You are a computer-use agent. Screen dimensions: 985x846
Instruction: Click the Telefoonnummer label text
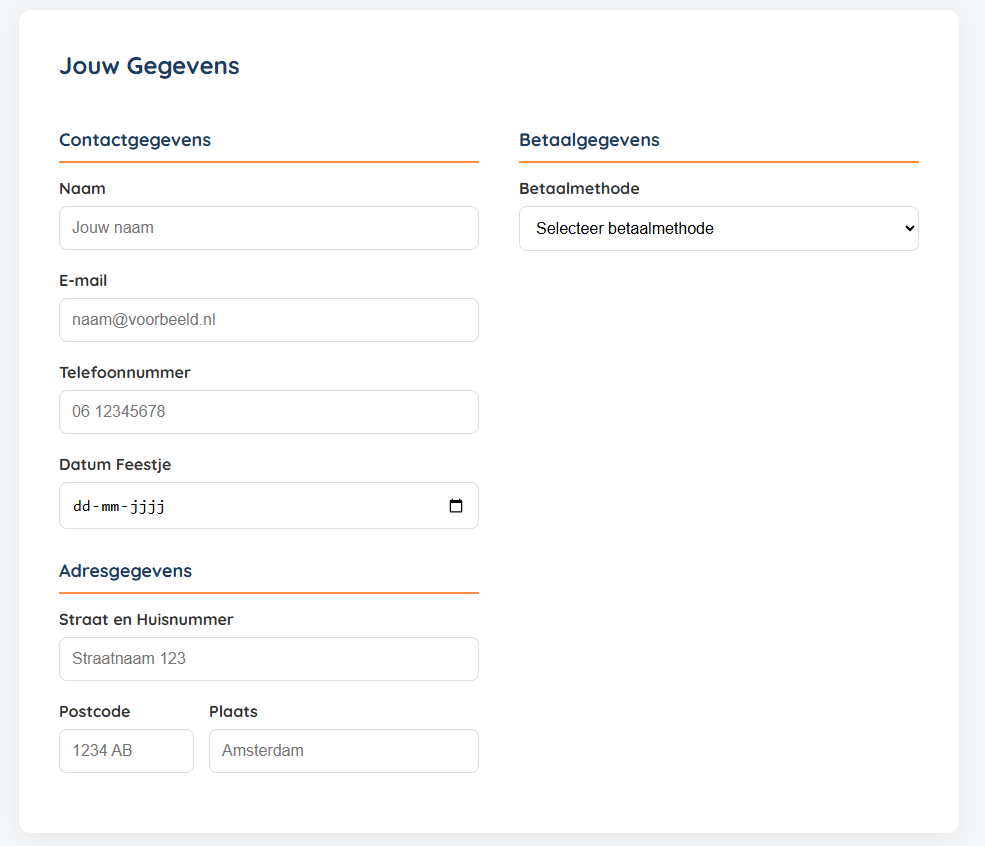124,373
